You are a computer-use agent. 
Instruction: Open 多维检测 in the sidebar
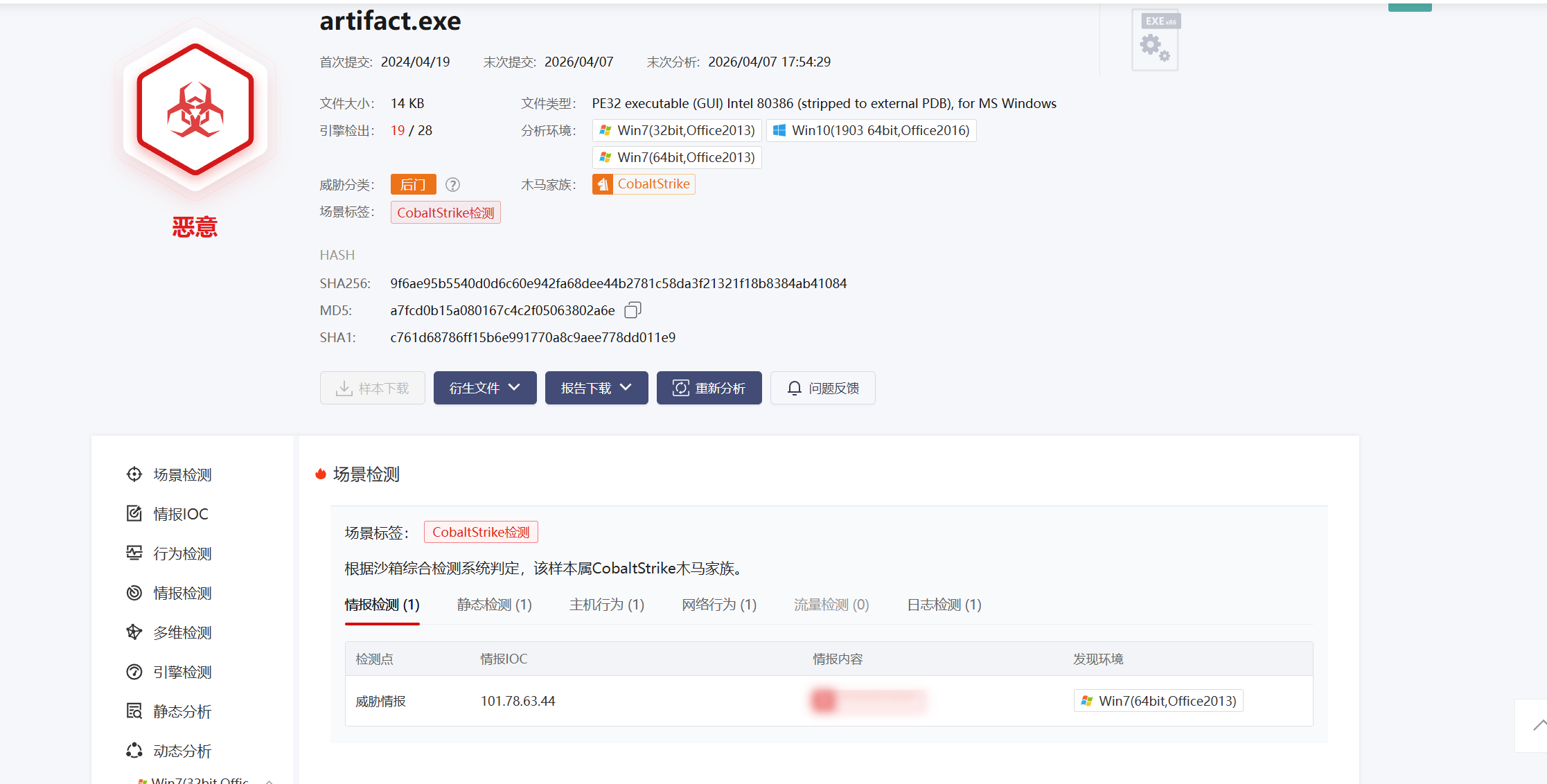182,633
